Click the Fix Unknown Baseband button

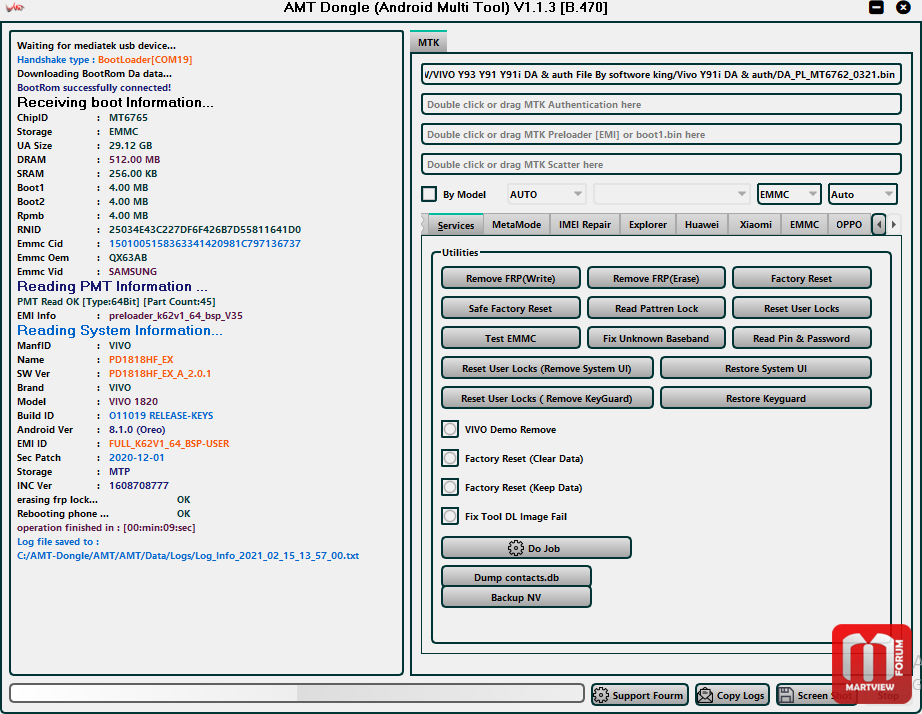pyautogui.click(x=656, y=338)
